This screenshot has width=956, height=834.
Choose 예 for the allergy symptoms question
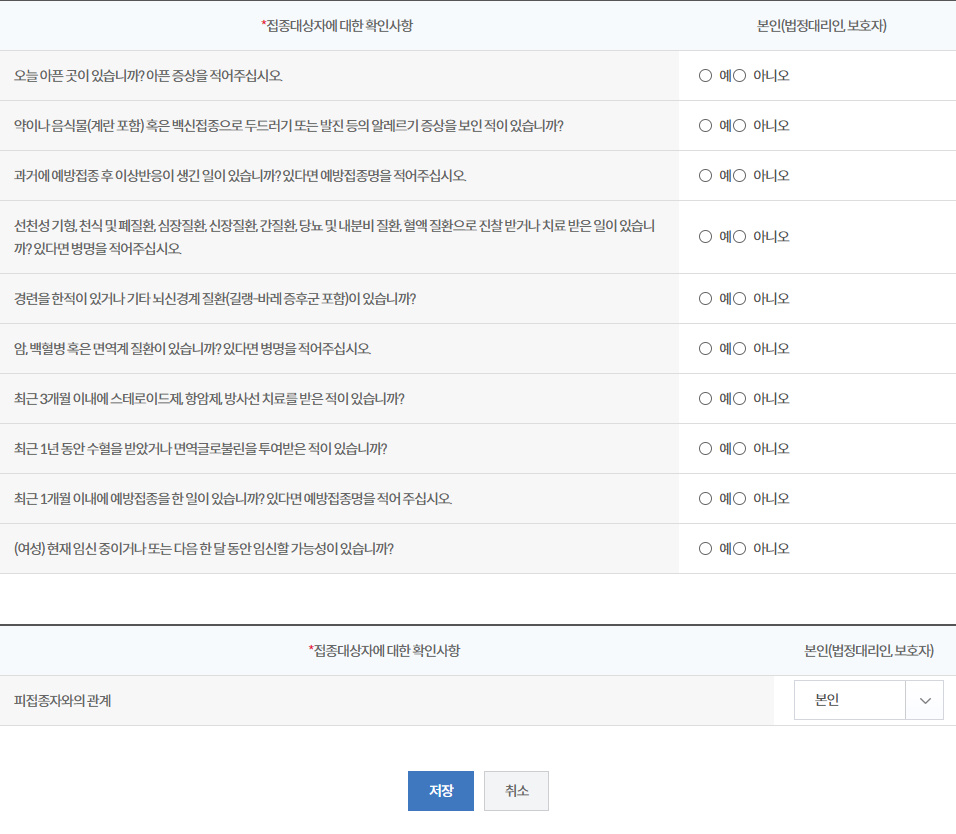[705, 125]
